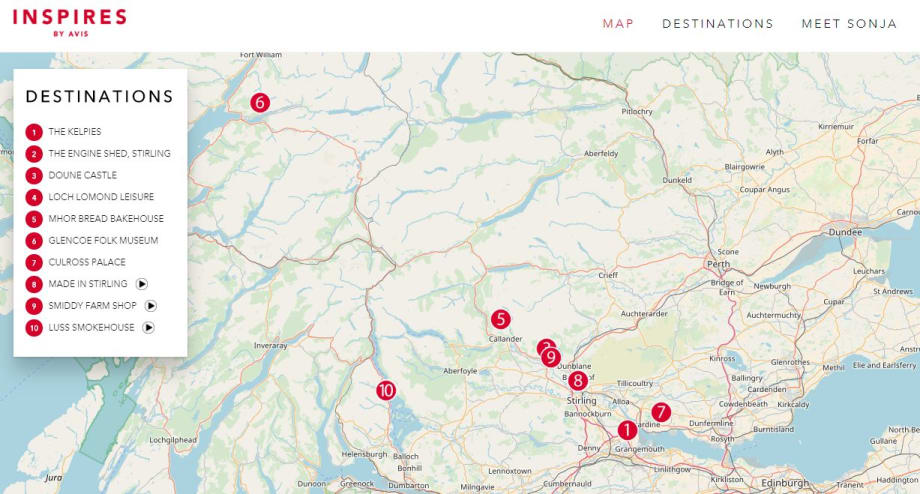Viewport: 920px width, 494px height.
Task: Open map marker 7 near Culross
Action: (661, 412)
